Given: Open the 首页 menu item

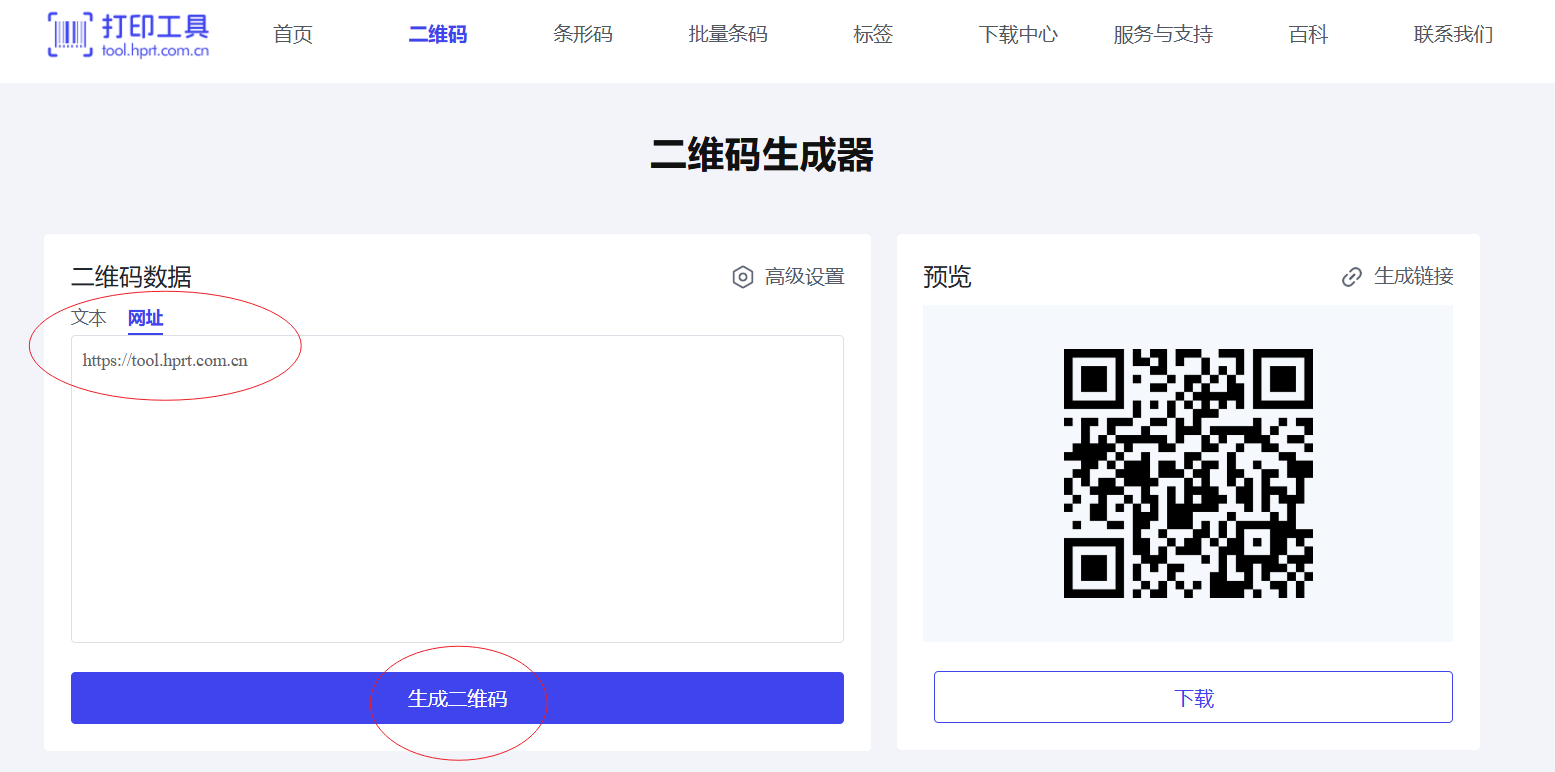Looking at the screenshot, I should [x=293, y=34].
